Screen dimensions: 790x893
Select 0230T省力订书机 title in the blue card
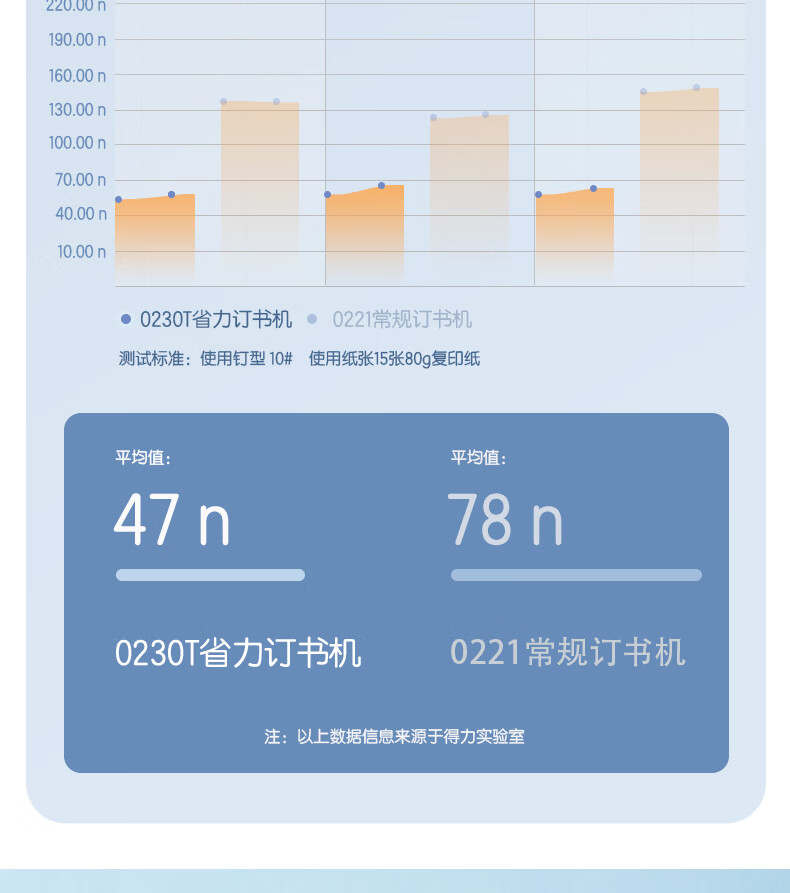coord(238,653)
